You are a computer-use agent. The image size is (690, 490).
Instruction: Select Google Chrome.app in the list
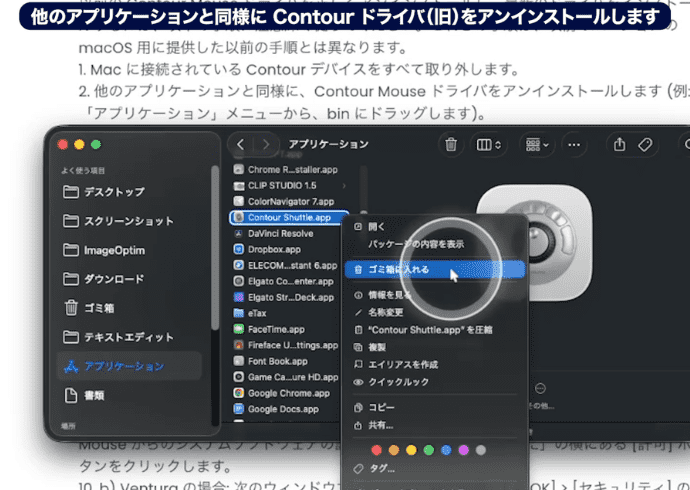tap(283, 393)
